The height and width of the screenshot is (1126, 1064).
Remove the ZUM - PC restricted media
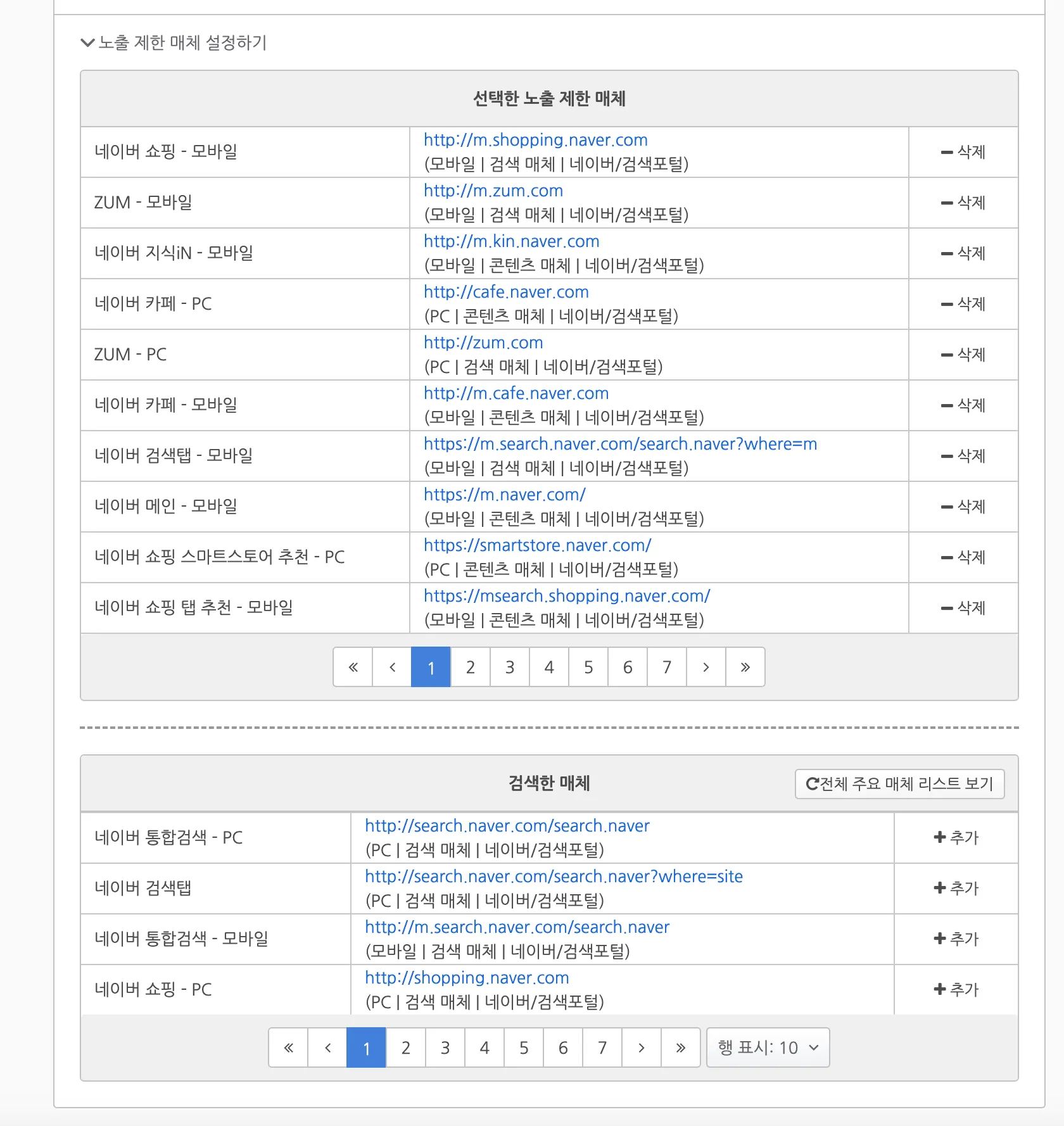tap(963, 355)
